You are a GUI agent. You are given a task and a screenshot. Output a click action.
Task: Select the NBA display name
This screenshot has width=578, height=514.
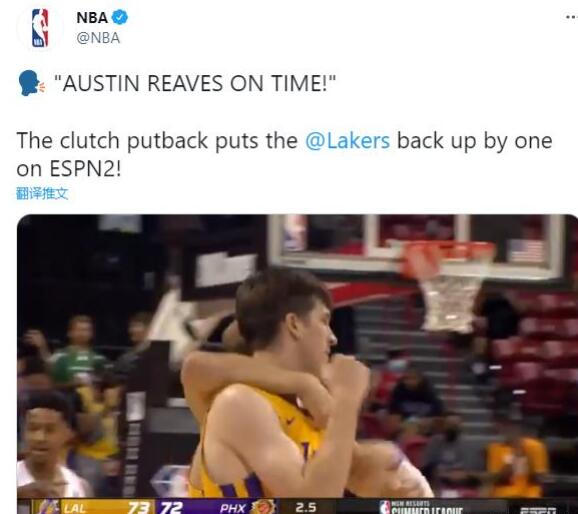click(92, 18)
